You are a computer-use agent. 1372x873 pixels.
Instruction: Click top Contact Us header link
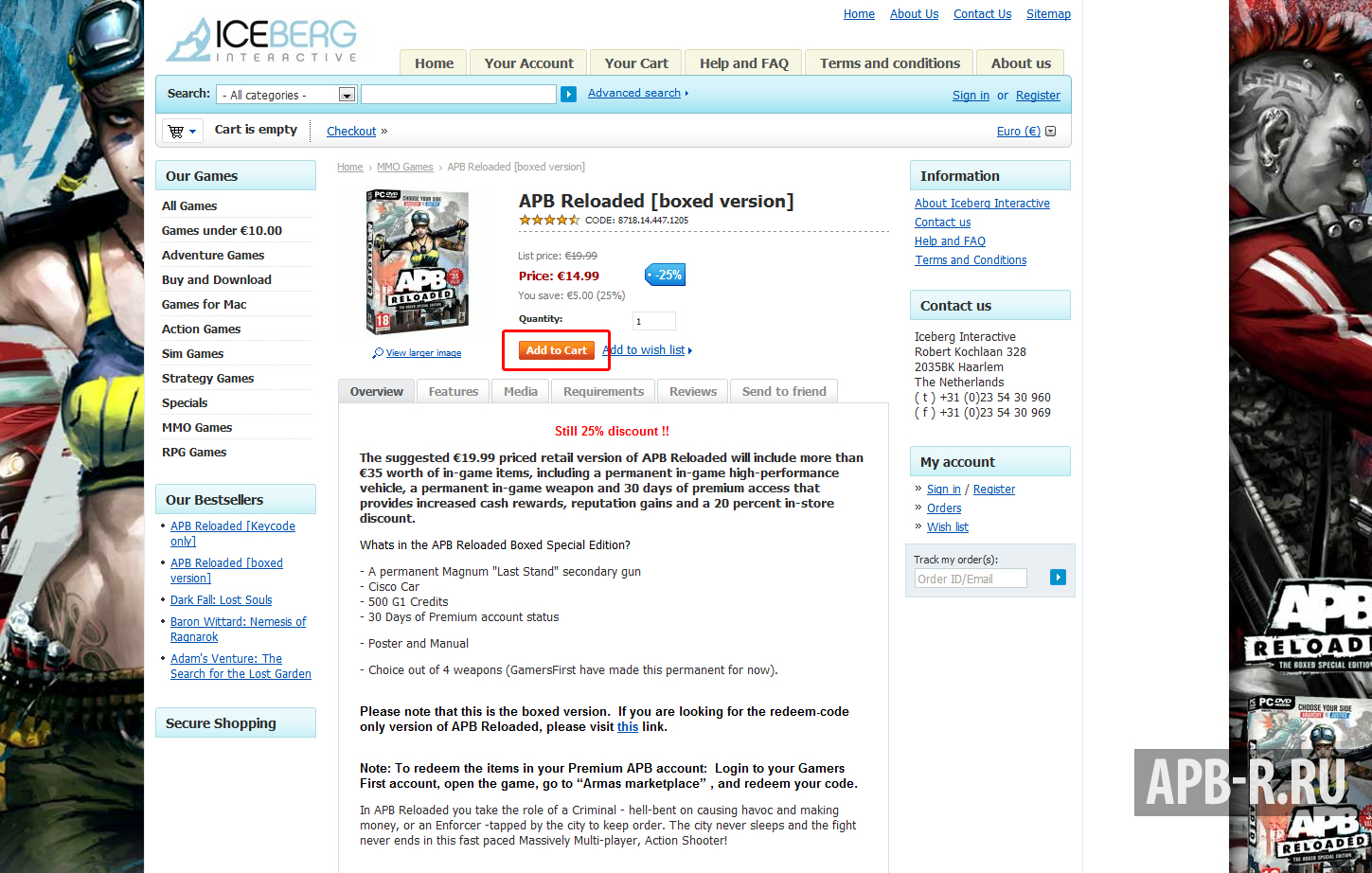[982, 14]
